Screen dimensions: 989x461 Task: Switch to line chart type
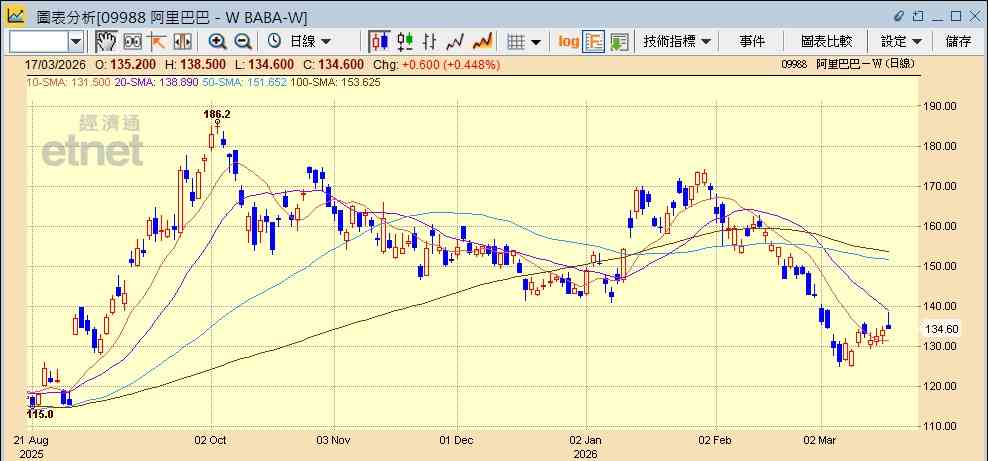pyautogui.click(x=455, y=42)
